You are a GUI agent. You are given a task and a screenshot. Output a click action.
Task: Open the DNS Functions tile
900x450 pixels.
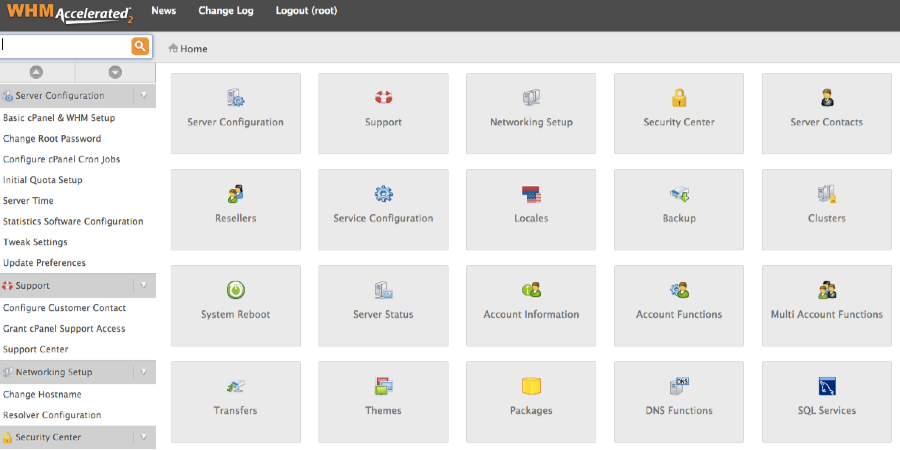pyautogui.click(x=678, y=402)
